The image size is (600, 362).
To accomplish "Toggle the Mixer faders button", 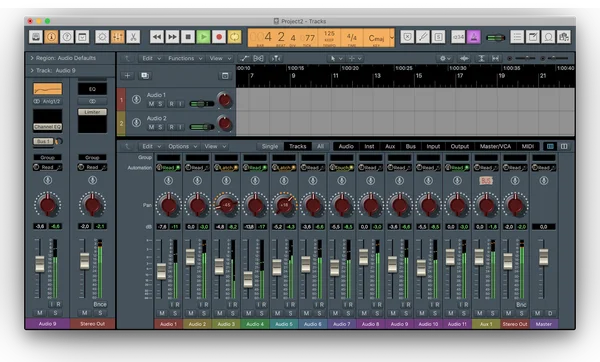I will tap(117, 37).
